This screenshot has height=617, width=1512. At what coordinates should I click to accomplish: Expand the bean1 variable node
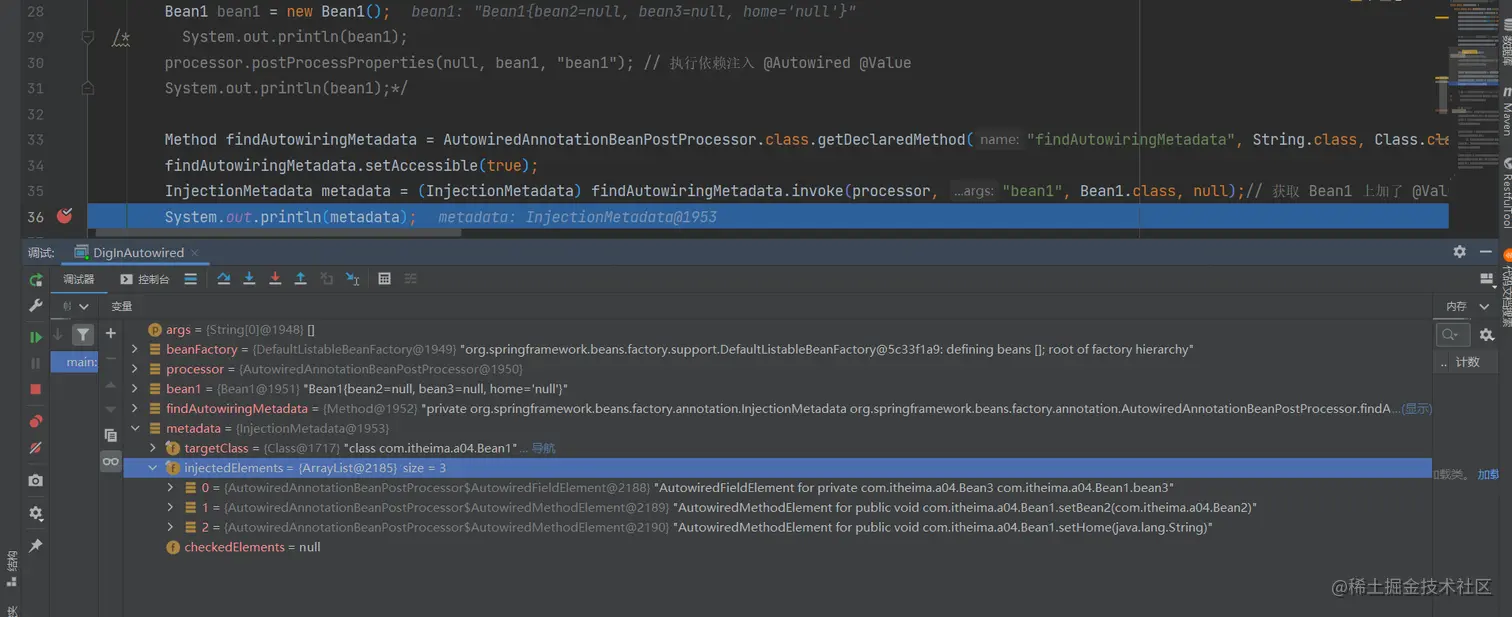click(135, 389)
